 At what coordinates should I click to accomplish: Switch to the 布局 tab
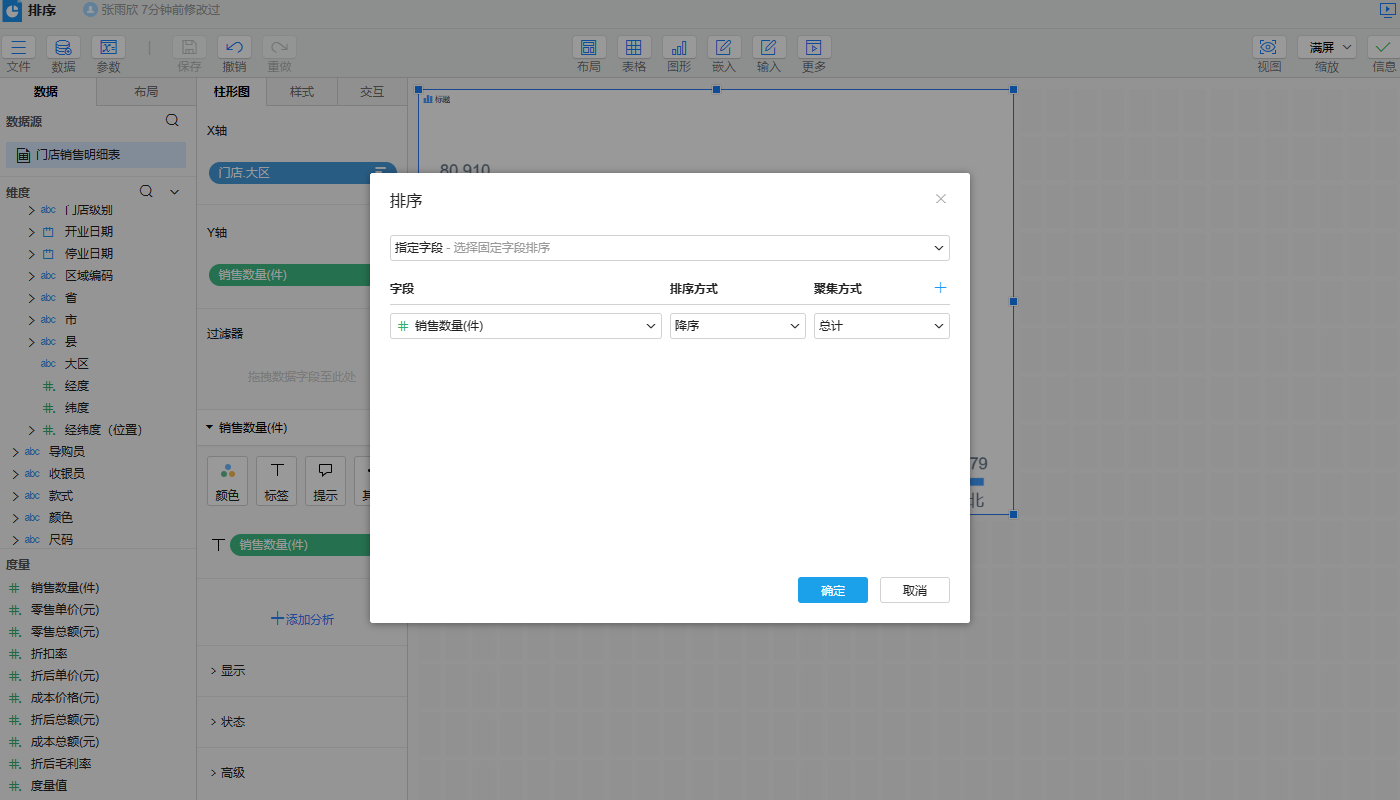[146, 92]
